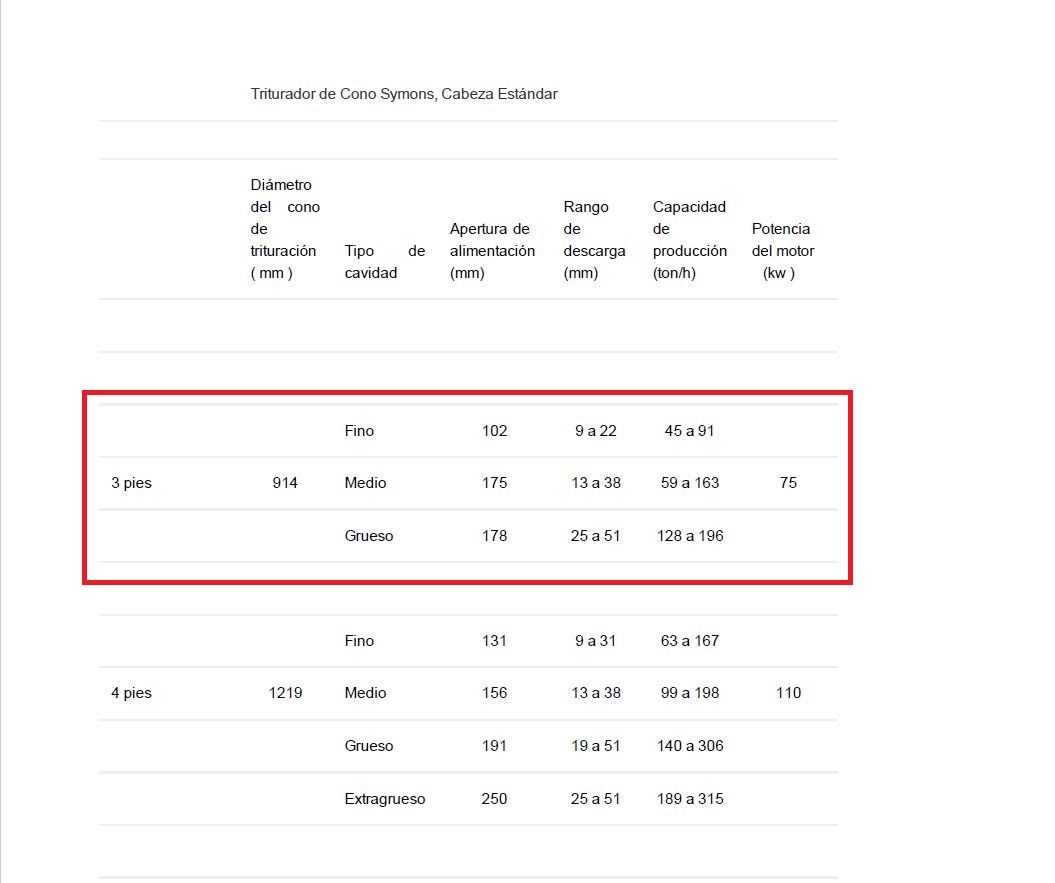
Task: Click the 75 kW motor power value
Action: click(x=788, y=483)
